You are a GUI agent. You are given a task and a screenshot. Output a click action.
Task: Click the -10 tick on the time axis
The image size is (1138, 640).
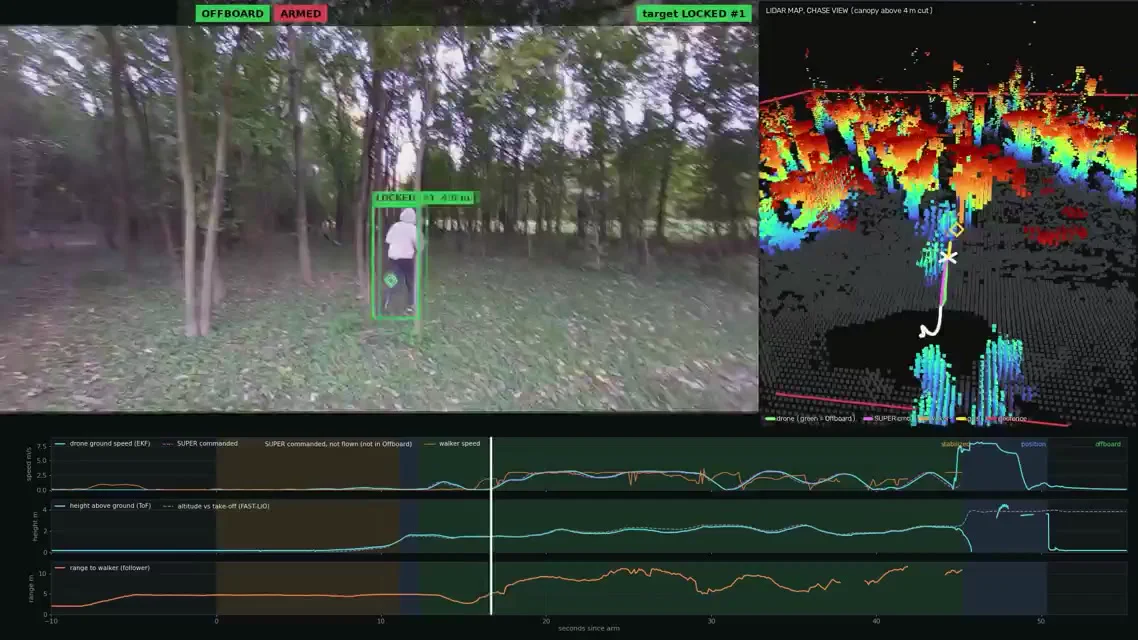pyautogui.click(x=51, y=621)
